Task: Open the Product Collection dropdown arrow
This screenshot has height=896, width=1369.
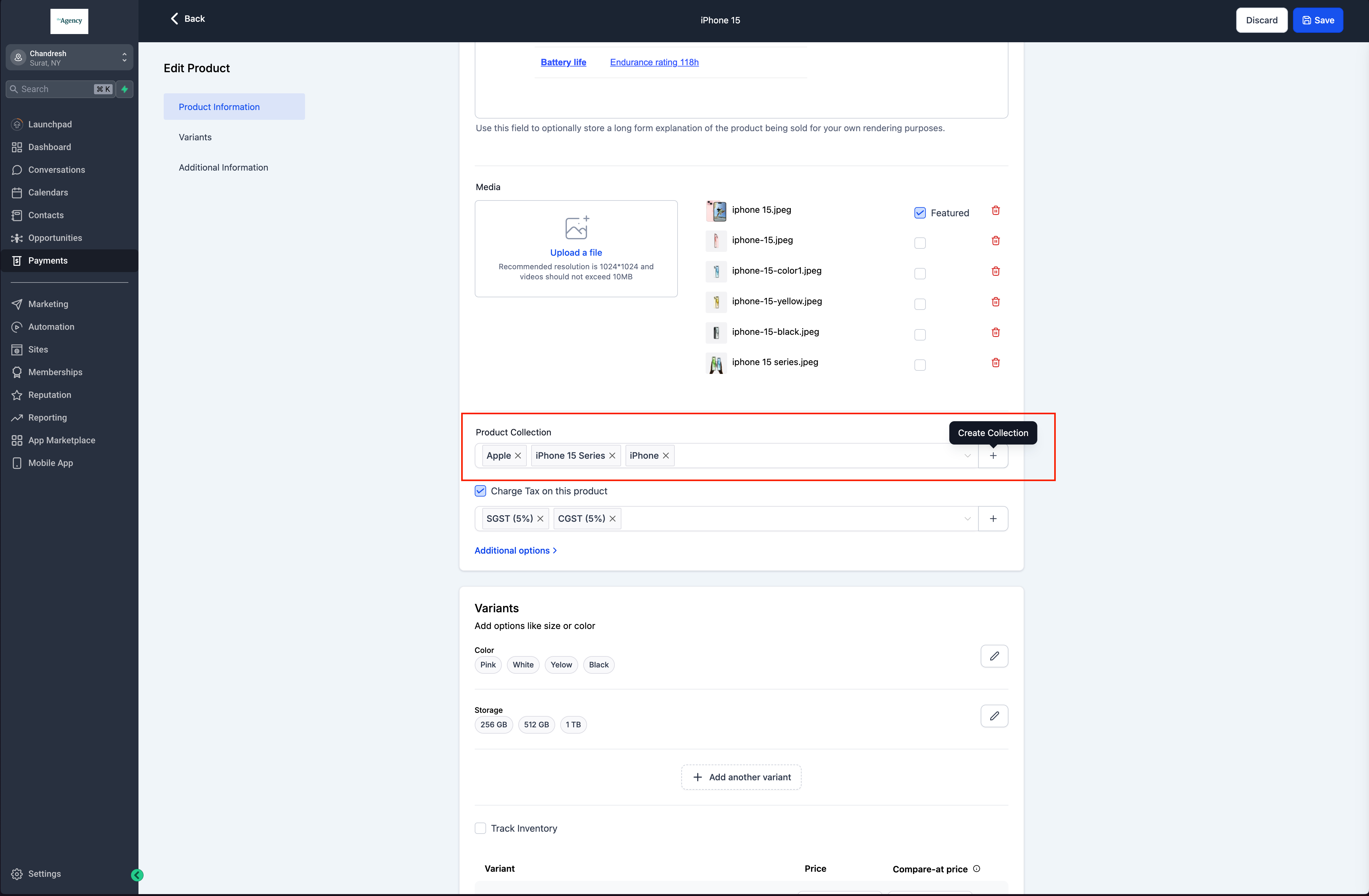Action: click(x=967, y=455)
